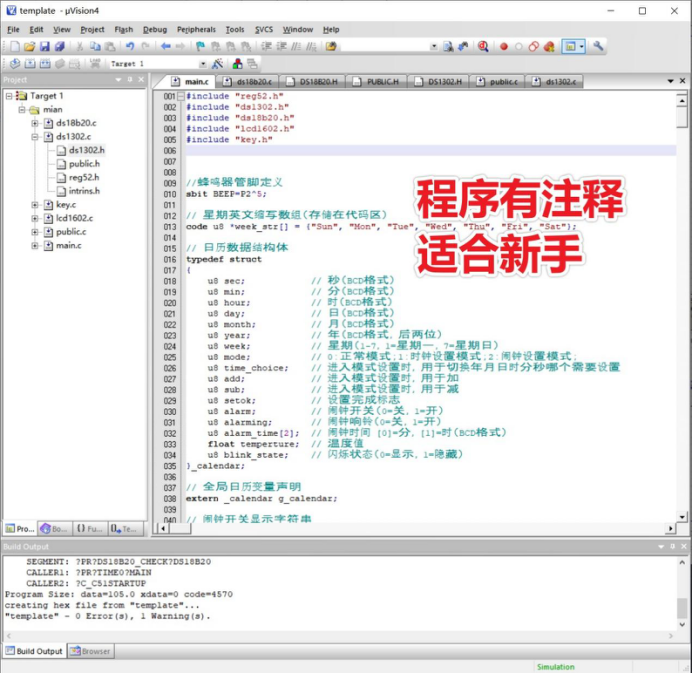692x673 pixels.
Task: Open the find text combo box dropdown
Action: (434, 46)
